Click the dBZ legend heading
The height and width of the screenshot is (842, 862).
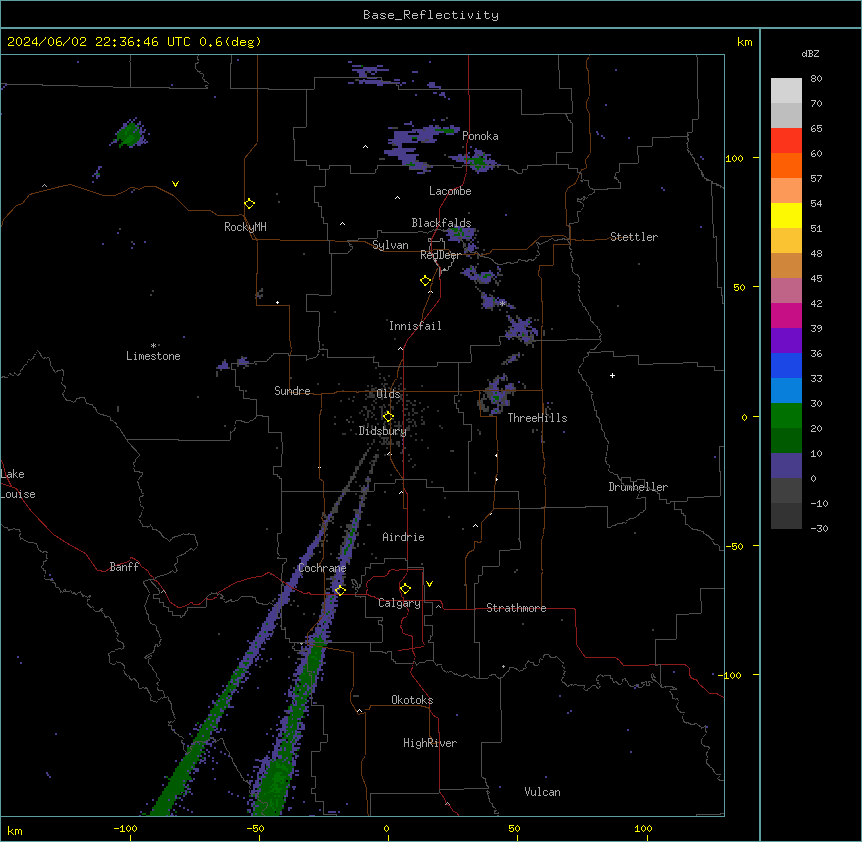click(810, 53)
